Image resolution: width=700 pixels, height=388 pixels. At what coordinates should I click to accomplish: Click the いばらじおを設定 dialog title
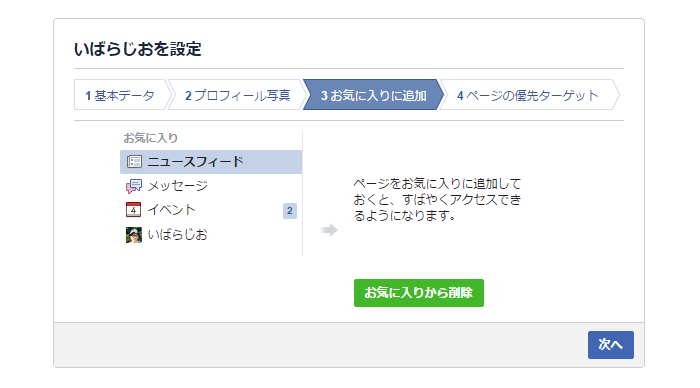click(138, 49)
